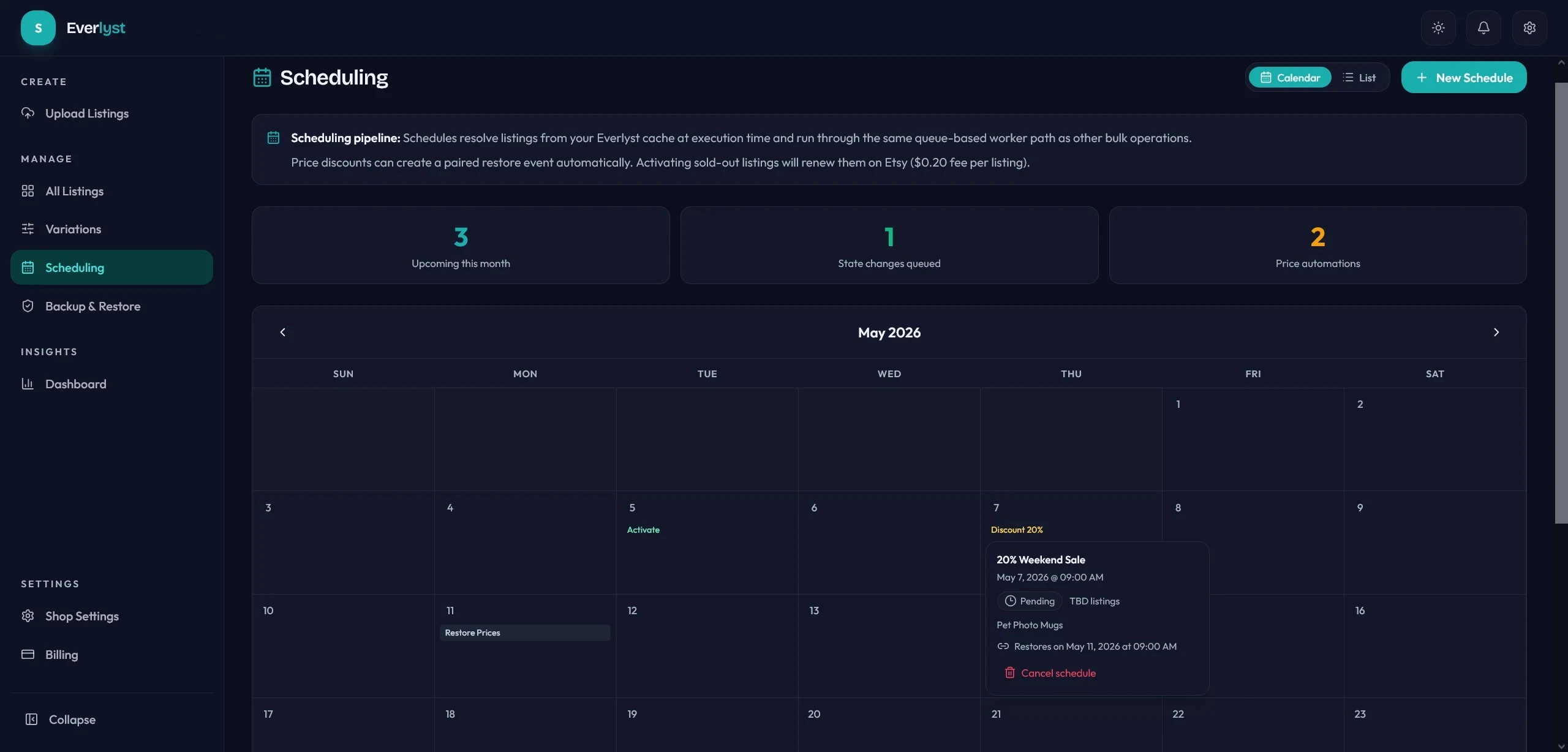This screenshot has width=1568, height=752.
Task: Click Cancel schedule link
Action: click(x=1050, y=672)
